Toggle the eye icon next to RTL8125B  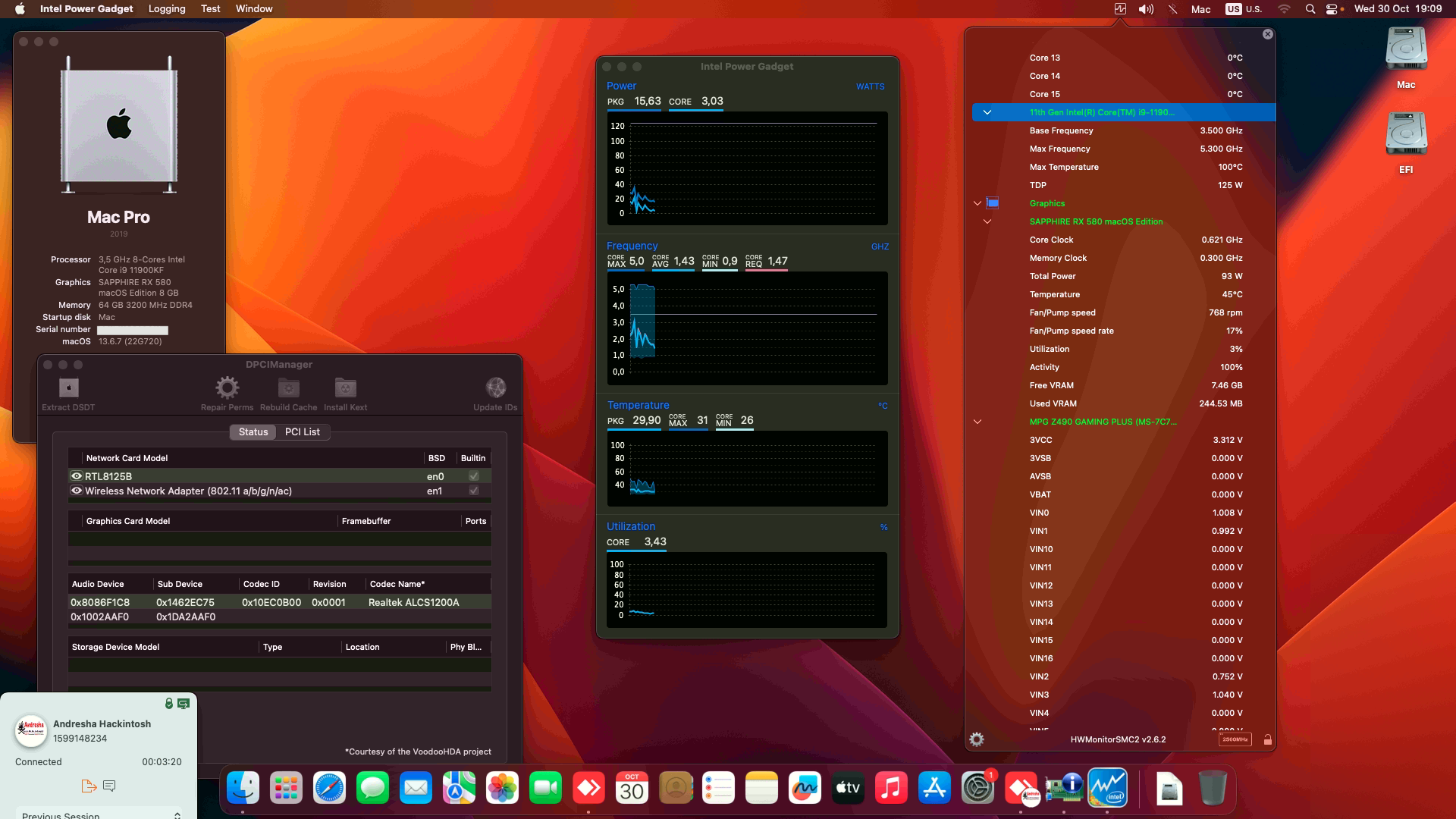pos(76,476)
